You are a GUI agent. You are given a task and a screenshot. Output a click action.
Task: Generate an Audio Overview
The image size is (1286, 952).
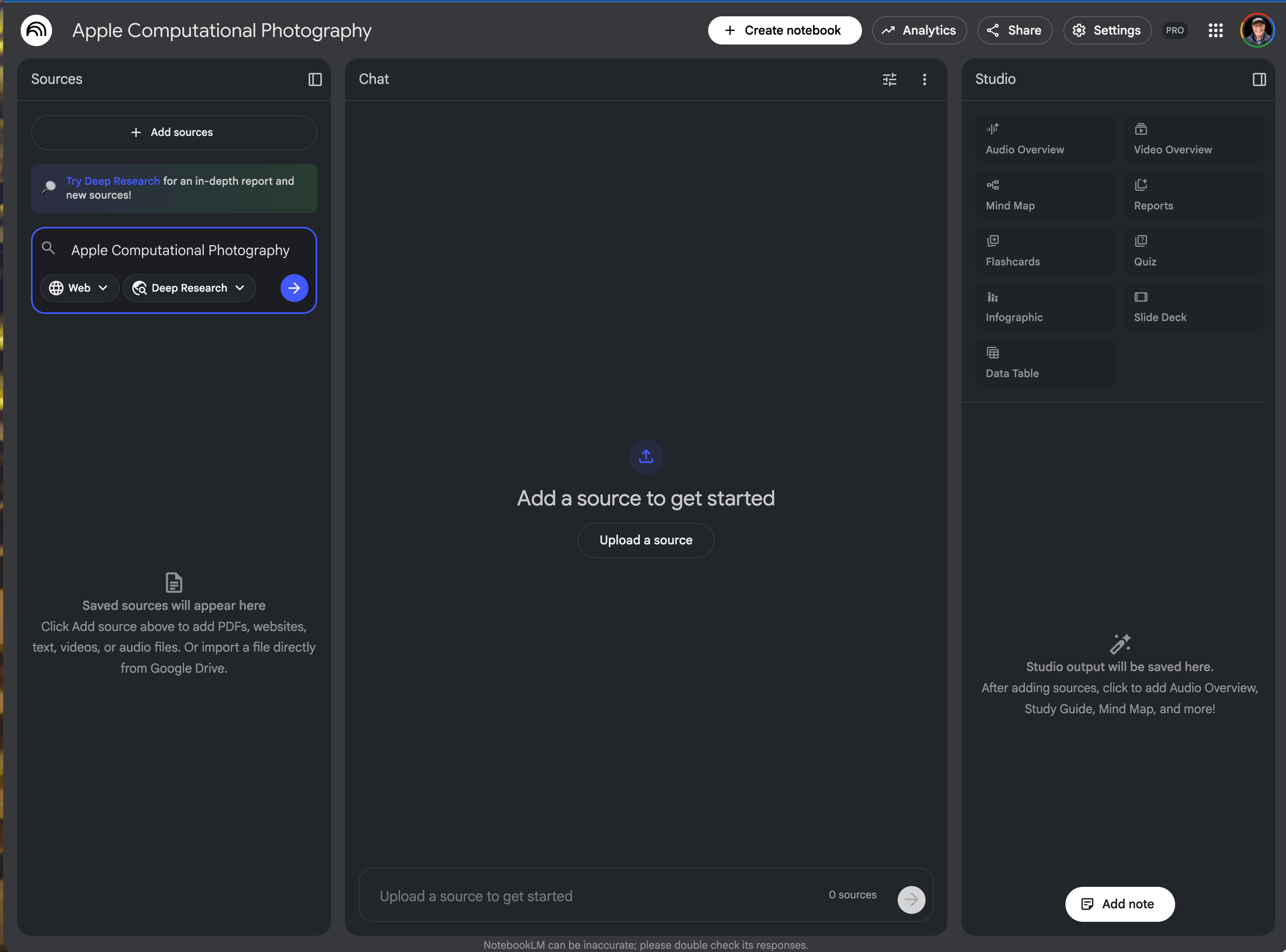click(1046, 139)
